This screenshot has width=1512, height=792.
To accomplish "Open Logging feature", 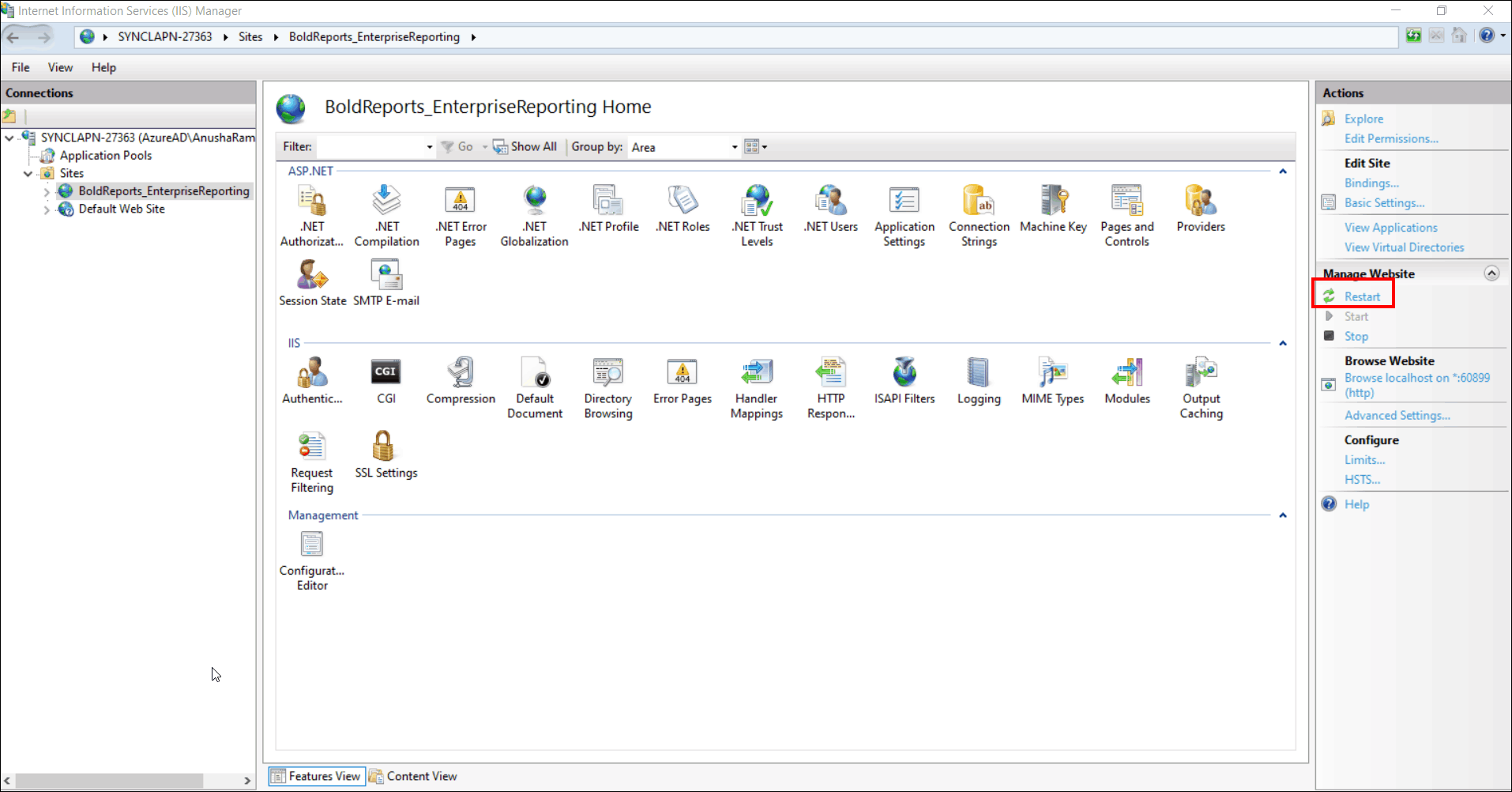I will (x=979, y=381).
